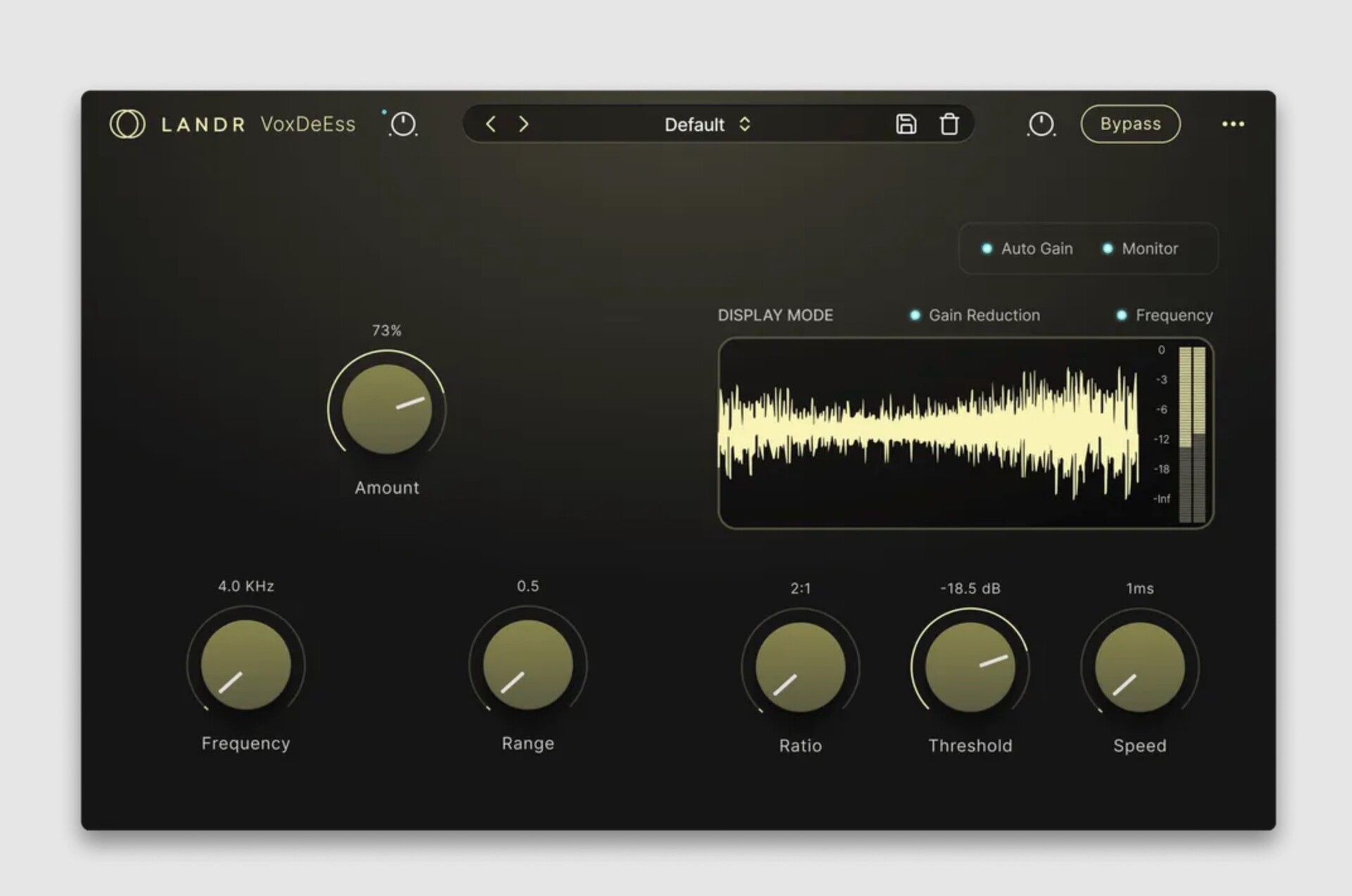Delete preset with trash icon
Image resolution: width=1352 pixels, height=896 pixels.
[x=949, y=125]
